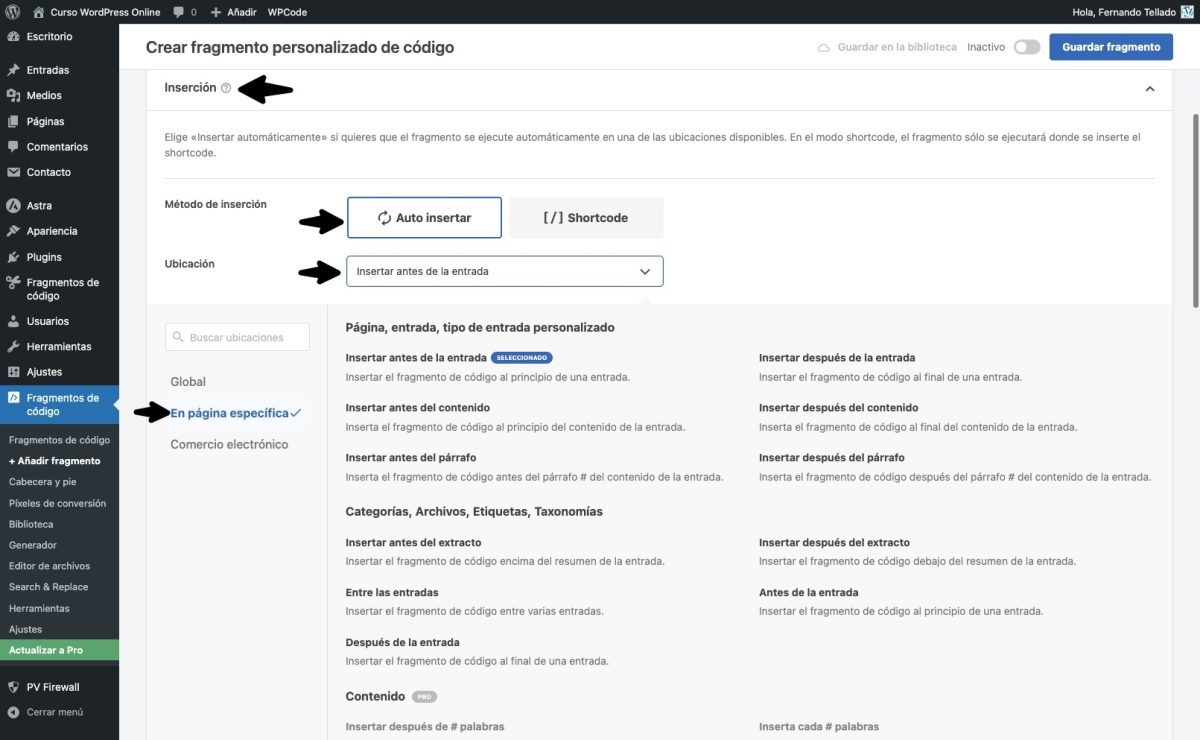Click the Medios media icon
The image size is (1200, 740).
(13, 96)
